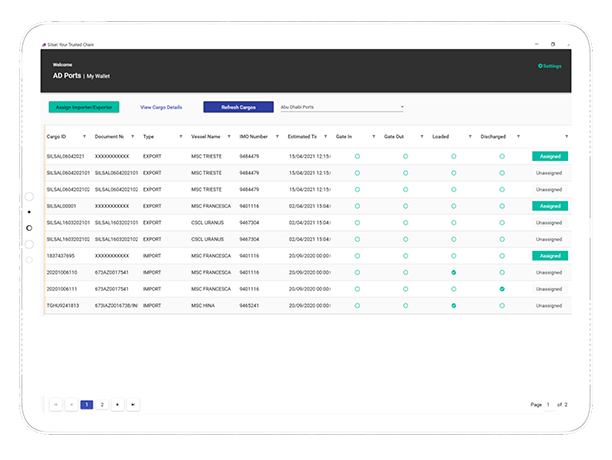612x460 pixels.
Task: Open the Vessel Name column filter icon
Action: point(228,135)
